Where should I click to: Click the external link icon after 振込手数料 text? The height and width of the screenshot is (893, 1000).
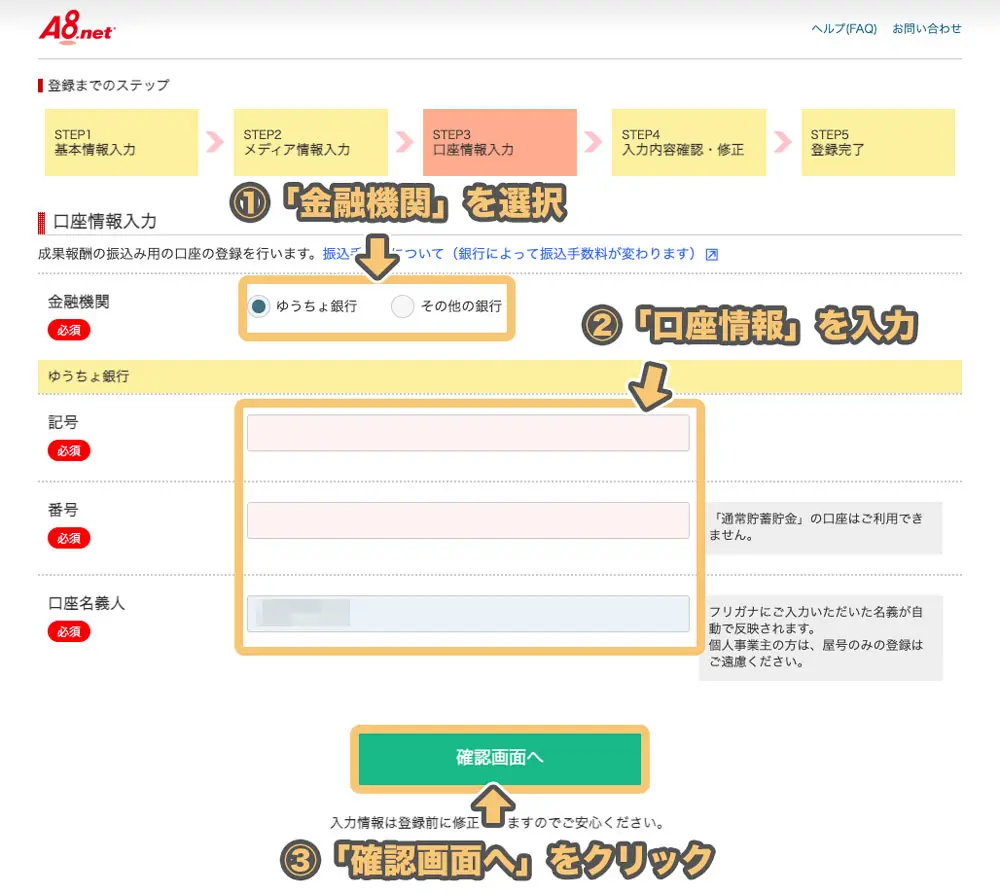pyautogui.click(x=712, y=255)
